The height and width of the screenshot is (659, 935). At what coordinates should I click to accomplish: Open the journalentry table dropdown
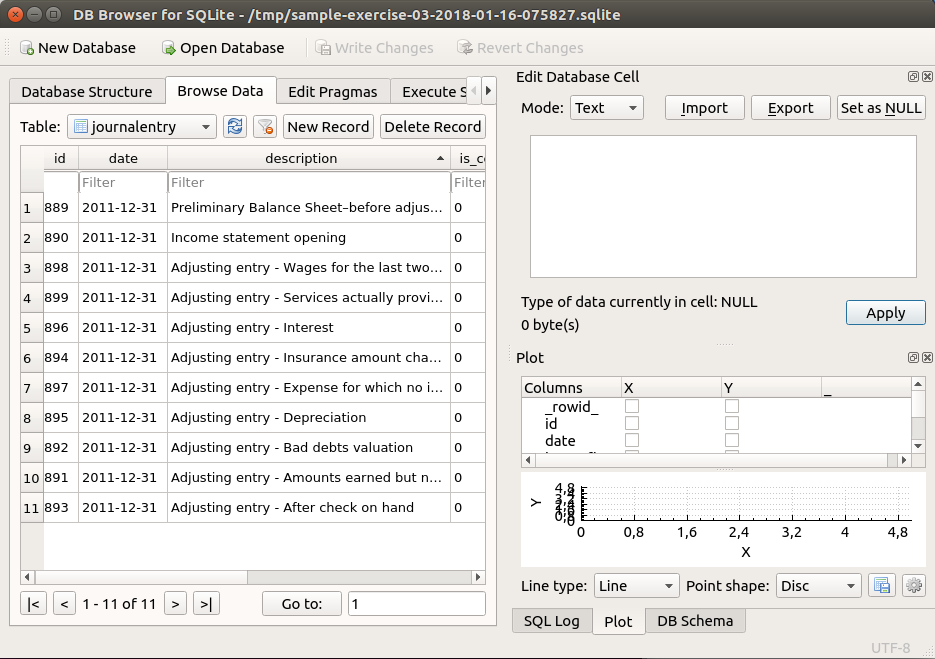pos(142,126)
